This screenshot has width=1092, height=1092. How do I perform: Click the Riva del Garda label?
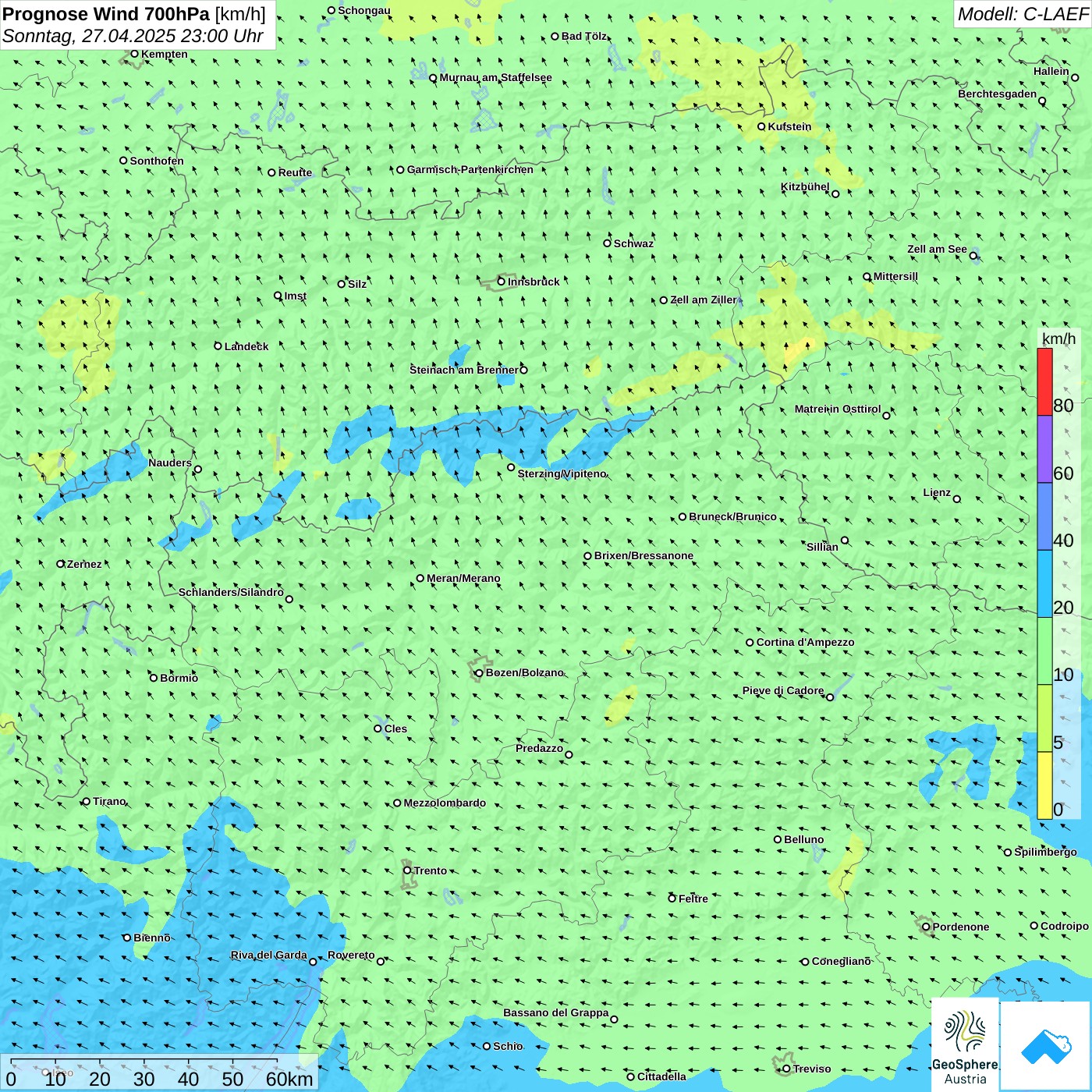(x=268, y=955)
